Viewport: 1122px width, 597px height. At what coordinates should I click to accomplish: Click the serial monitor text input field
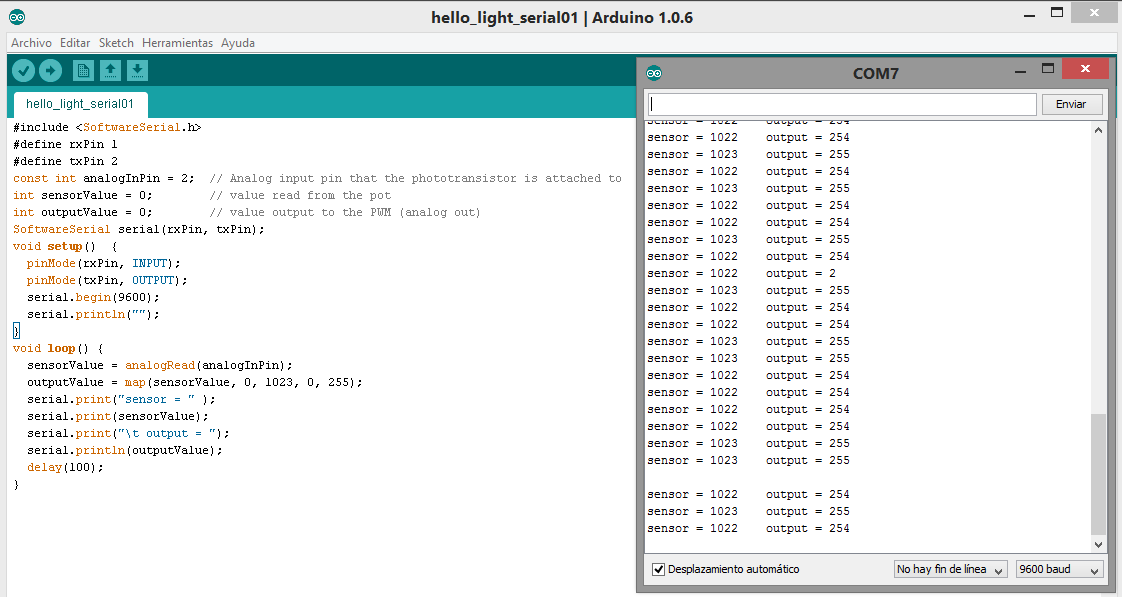(842, 105)
